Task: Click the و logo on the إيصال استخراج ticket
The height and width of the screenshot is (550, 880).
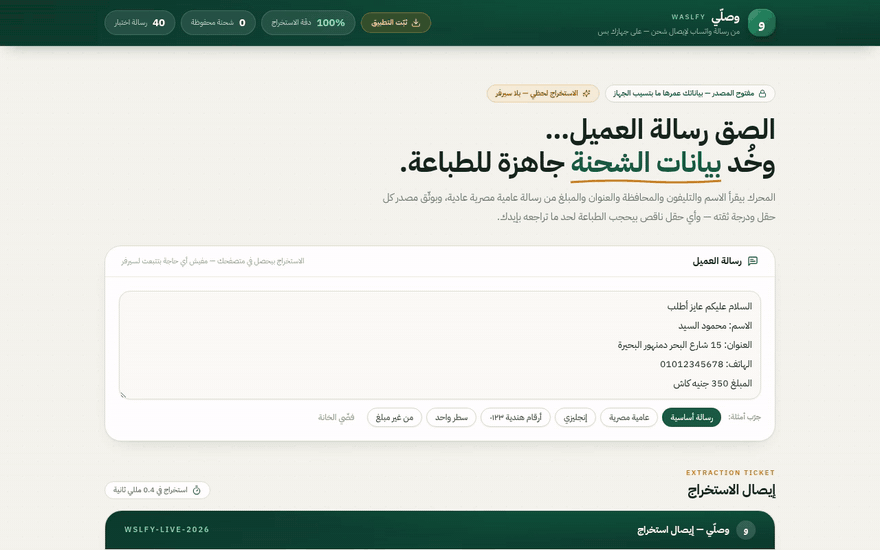Action: (746, 530)
